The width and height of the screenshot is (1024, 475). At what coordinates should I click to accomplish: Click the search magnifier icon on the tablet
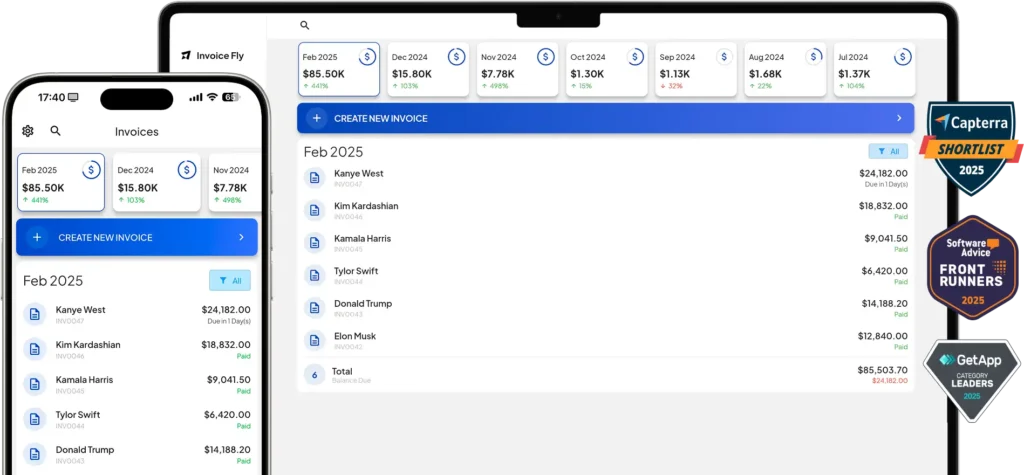(x=305, y=25)
